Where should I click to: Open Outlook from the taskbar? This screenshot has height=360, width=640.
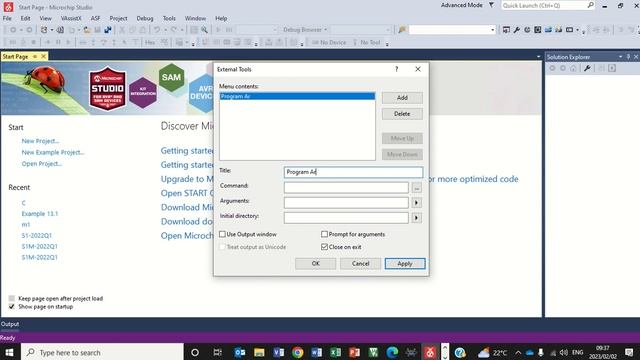coord(240,352)
